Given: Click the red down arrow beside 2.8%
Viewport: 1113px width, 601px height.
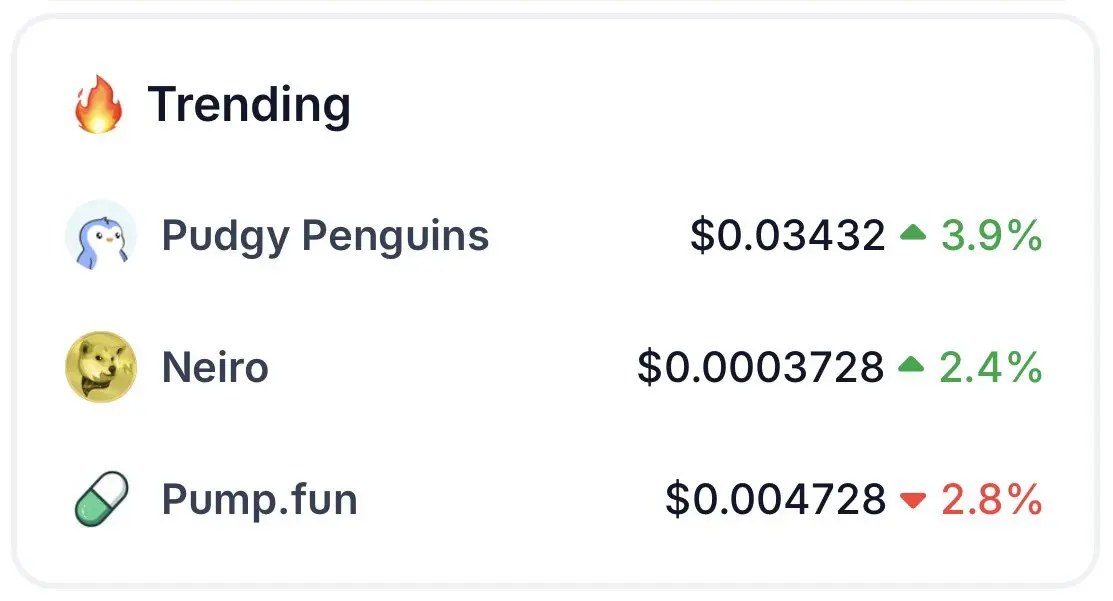Looking at the screenshot, I should (x=913, y=500).
